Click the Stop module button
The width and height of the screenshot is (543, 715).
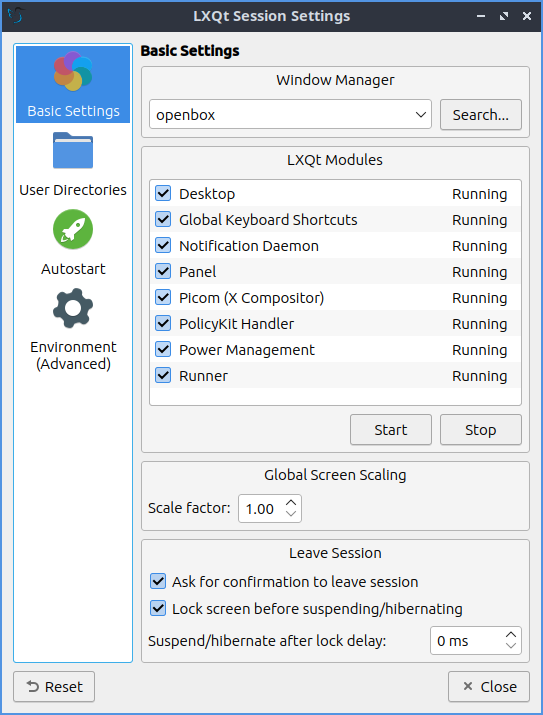481,430
